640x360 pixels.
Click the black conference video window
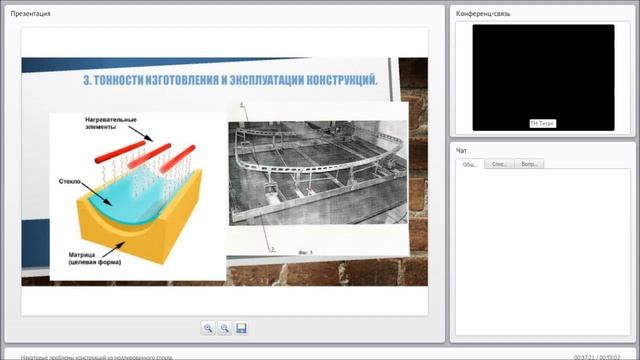543,78
